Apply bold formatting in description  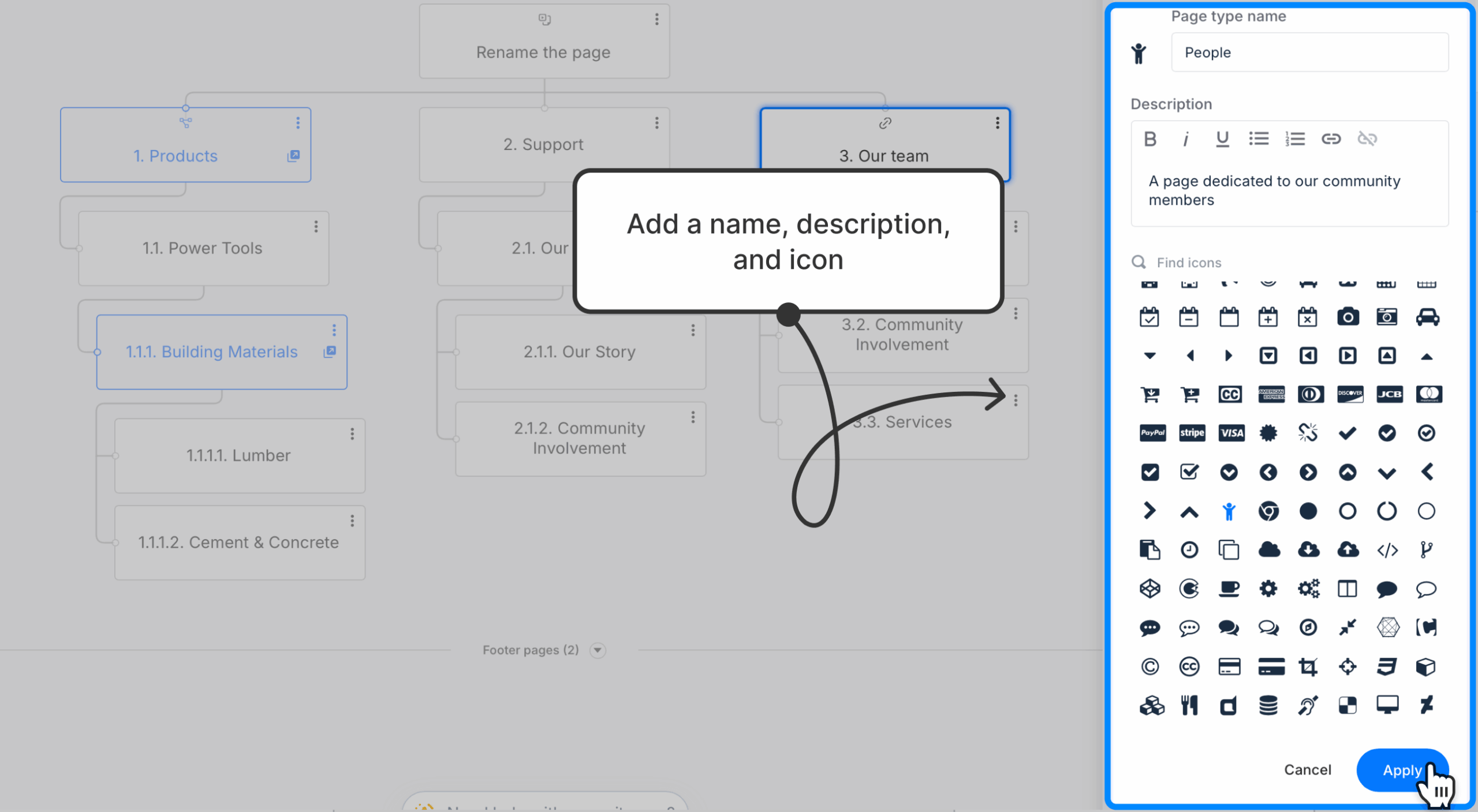1149,139
